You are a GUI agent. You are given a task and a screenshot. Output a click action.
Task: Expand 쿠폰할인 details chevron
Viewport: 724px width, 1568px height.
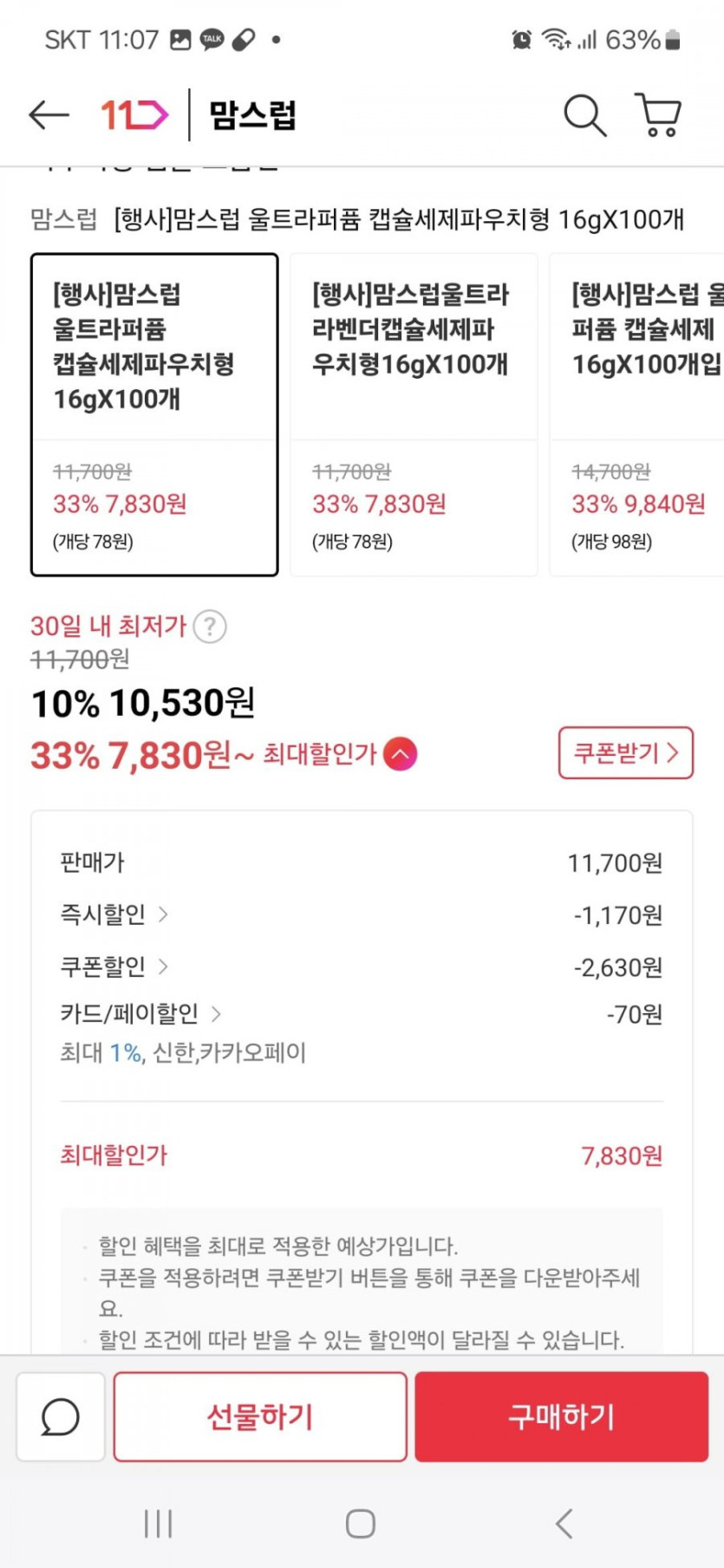(x=163, y=966)
